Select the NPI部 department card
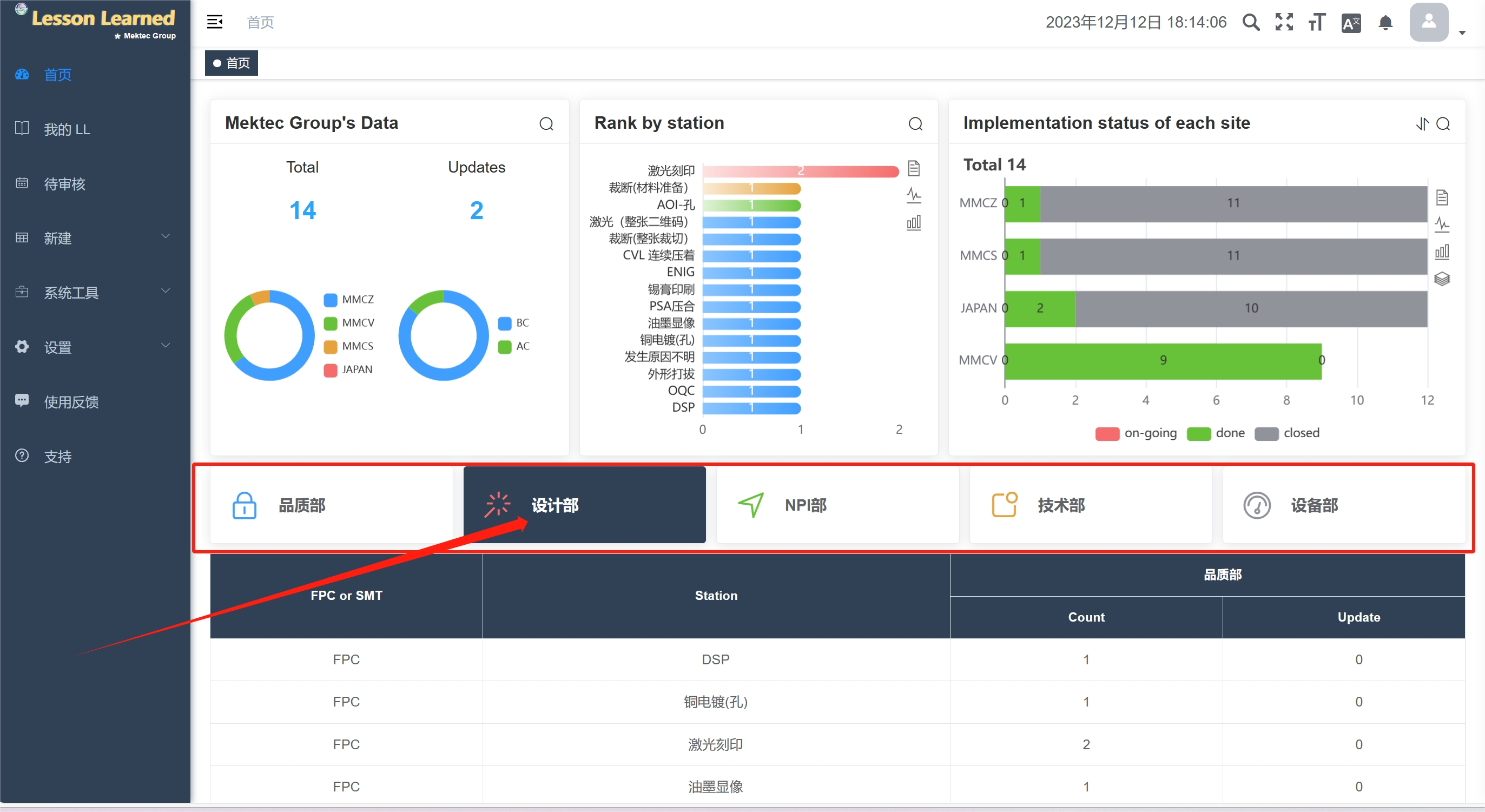Viewport: 1485px width, 812px height. (837, 505)
